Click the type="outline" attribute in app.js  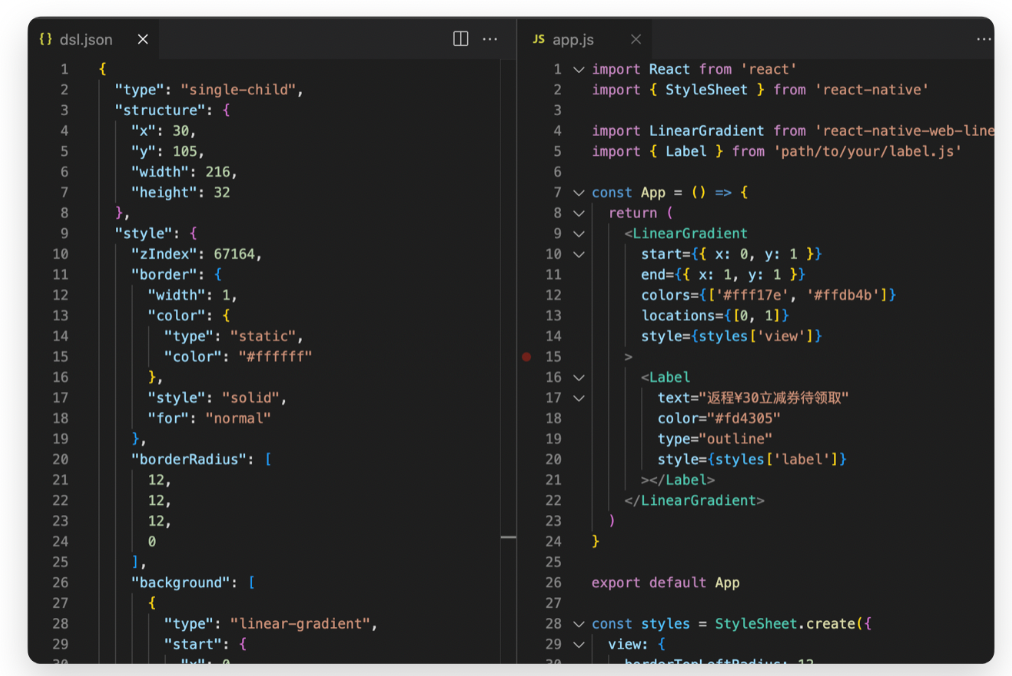pyautogui.click(x=714, y=439)
